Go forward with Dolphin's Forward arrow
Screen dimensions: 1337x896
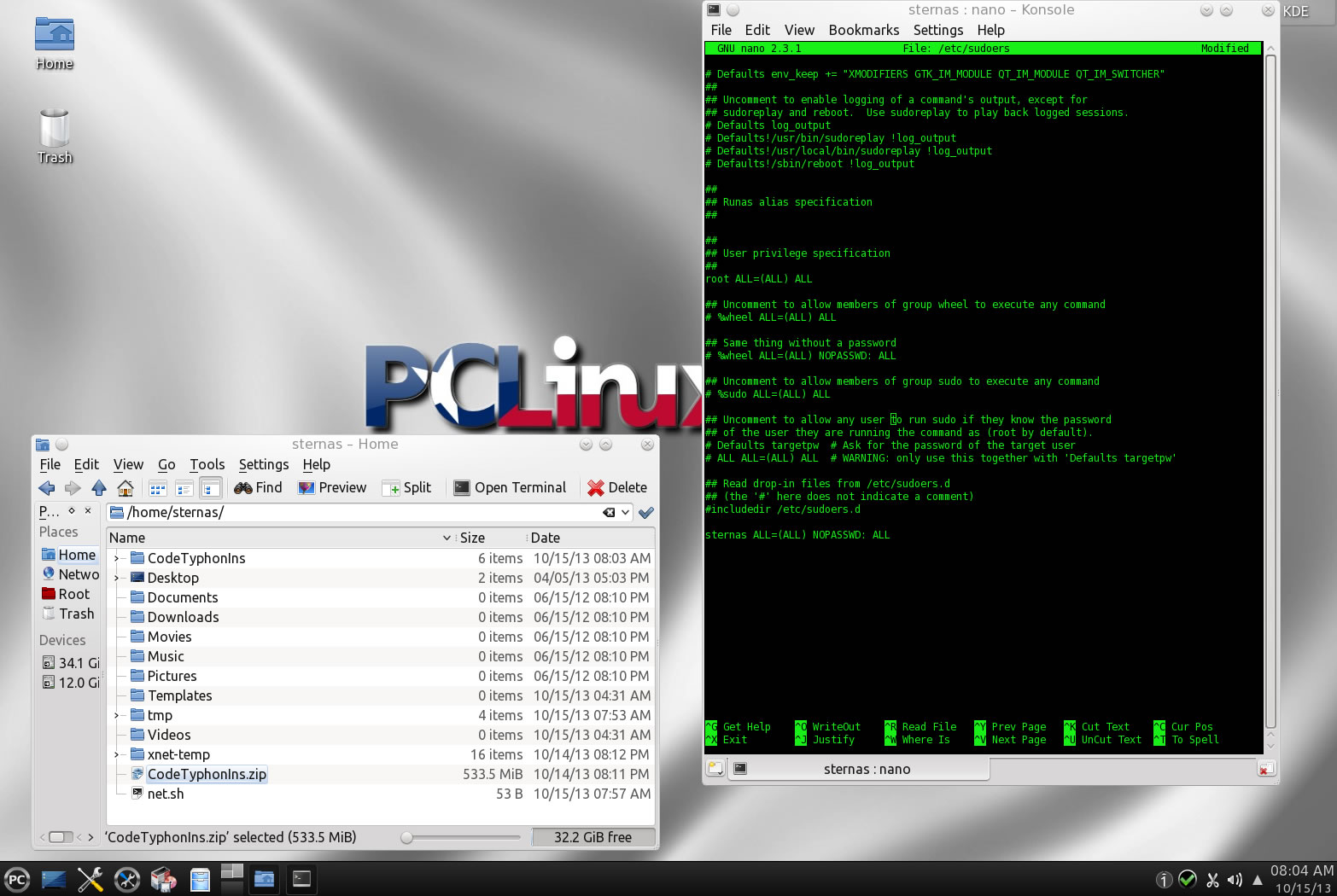pos(73,488)
